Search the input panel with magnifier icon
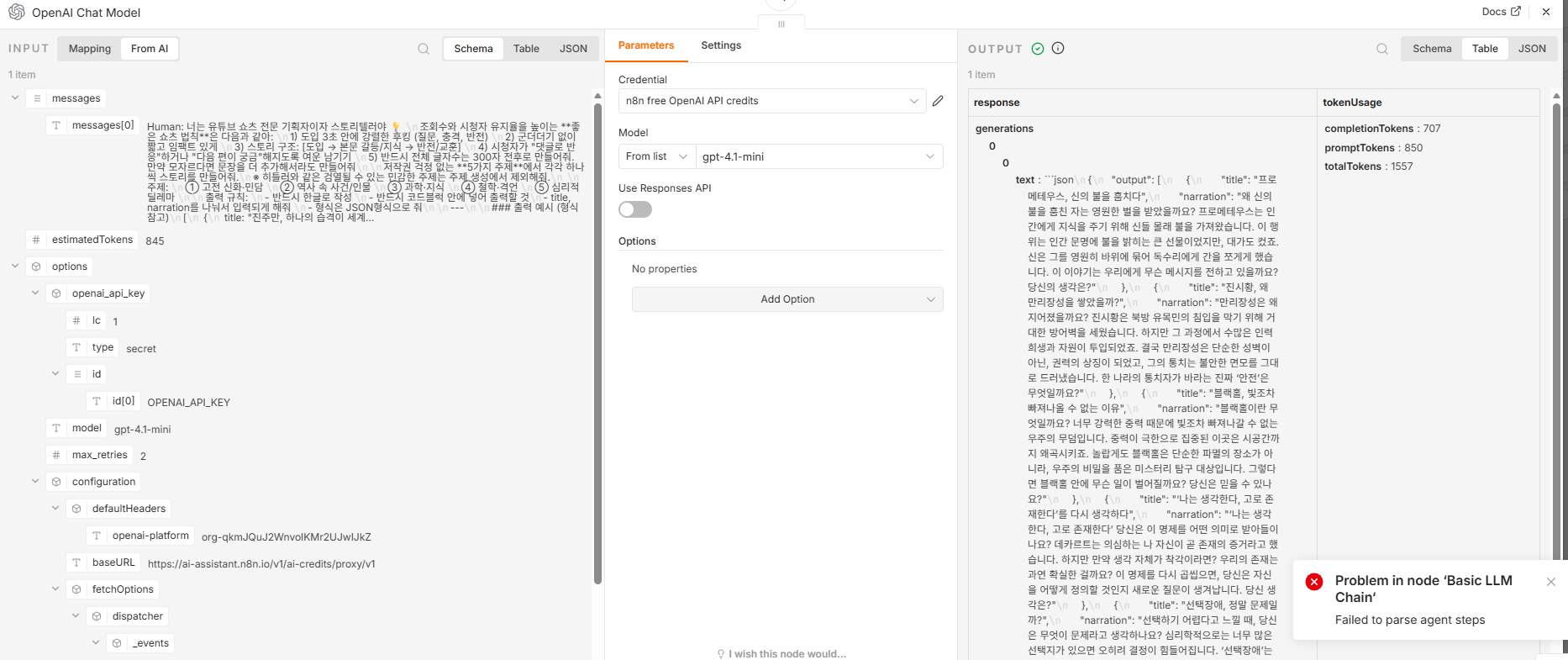 click(424, 49)
